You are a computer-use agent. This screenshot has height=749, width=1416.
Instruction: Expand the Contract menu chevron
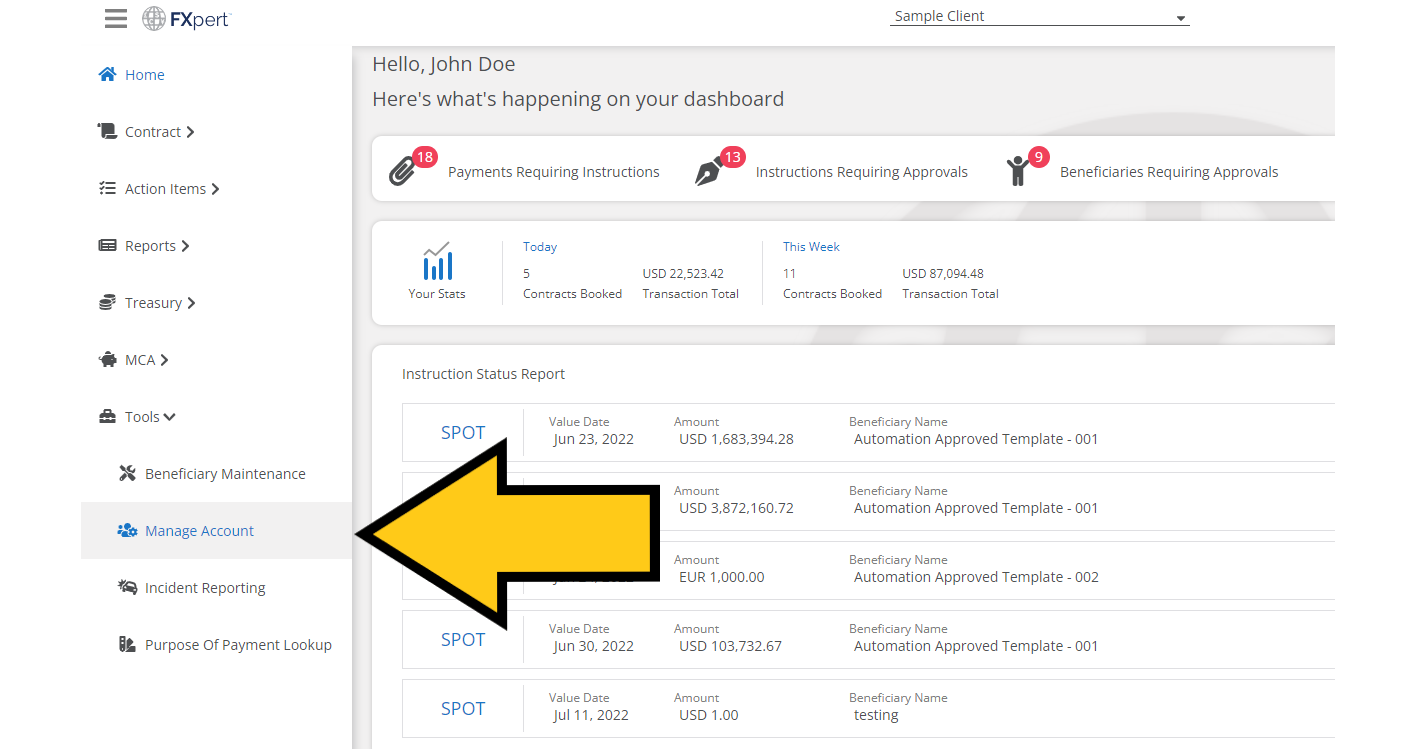tap(190, 132)
